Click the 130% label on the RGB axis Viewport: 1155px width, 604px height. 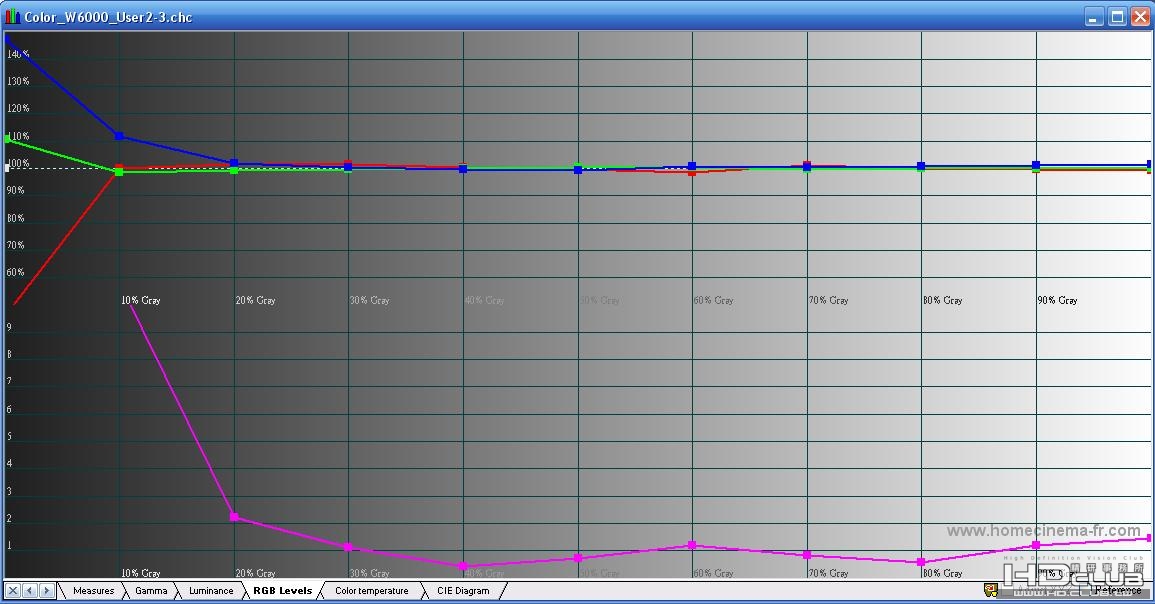[x=18, y=81]
